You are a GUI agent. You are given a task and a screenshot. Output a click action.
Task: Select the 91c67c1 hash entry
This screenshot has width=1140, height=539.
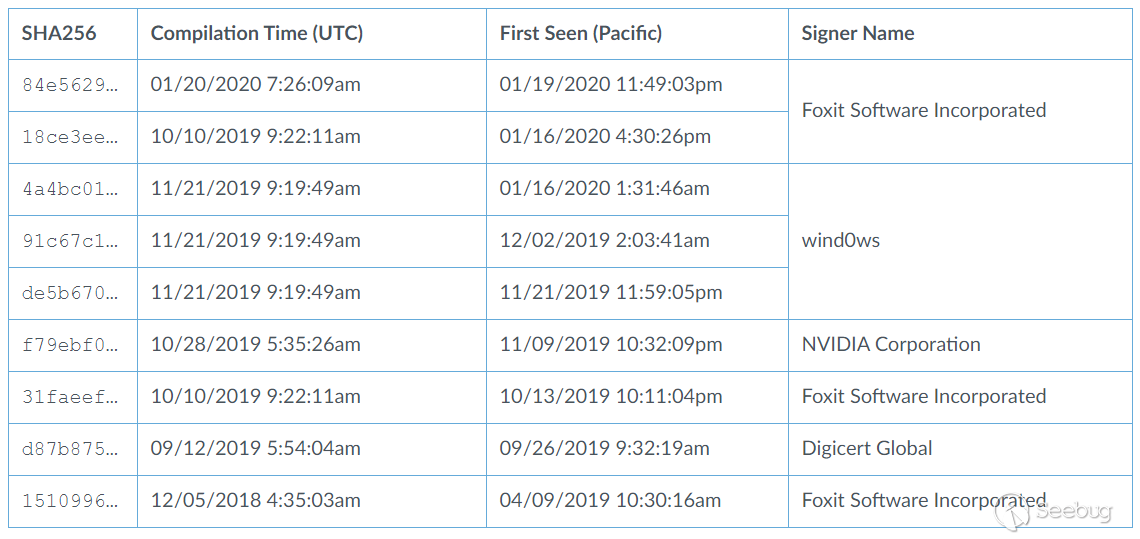click(x=70, y=241)
